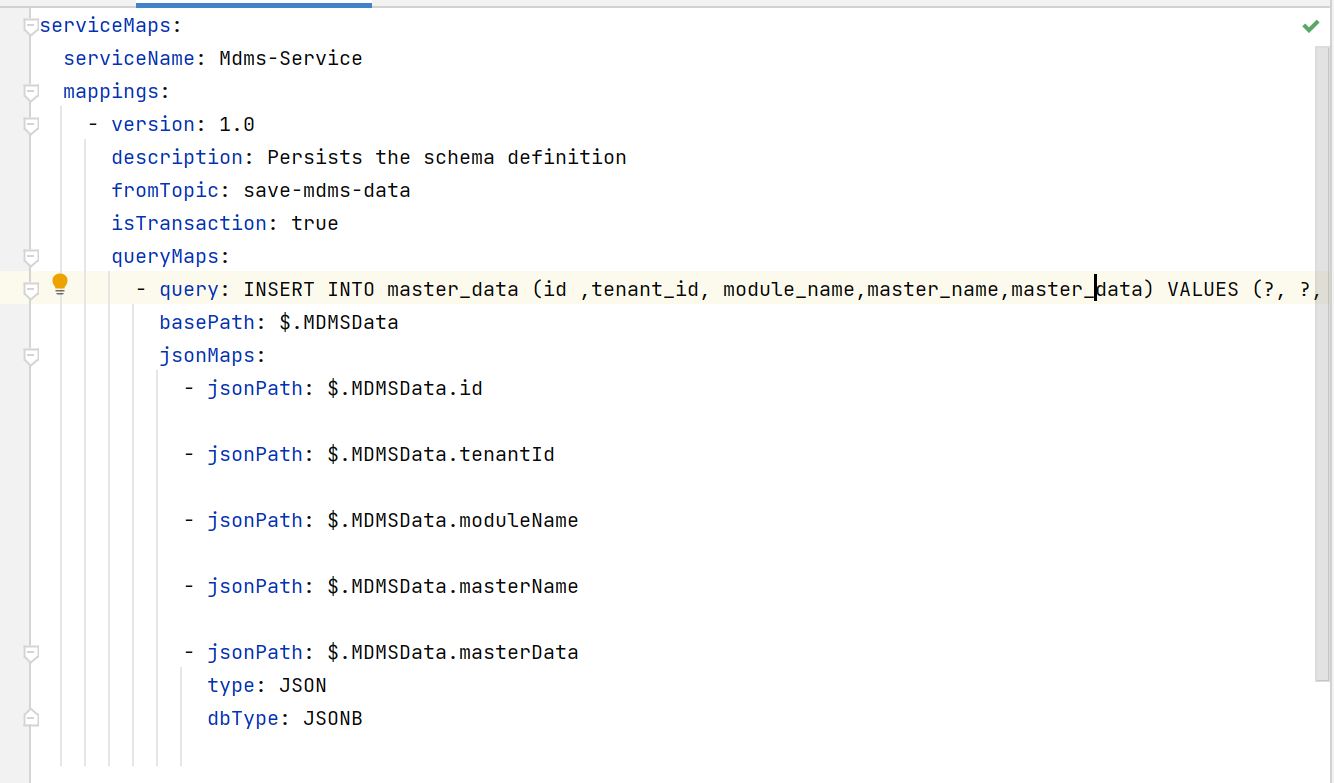Image resolution: width=1334 pixels, height=783 pixels.
Task: Collapse the mappings section fold marker
Action: (31, 92)
